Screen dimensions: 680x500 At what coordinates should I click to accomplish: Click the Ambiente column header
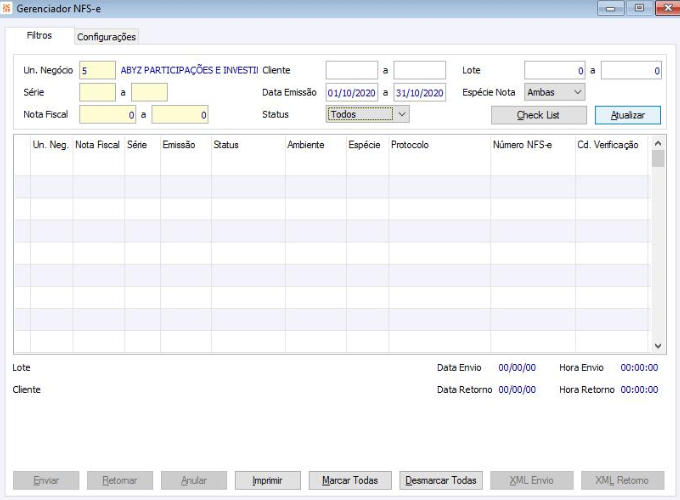[316, 145]
